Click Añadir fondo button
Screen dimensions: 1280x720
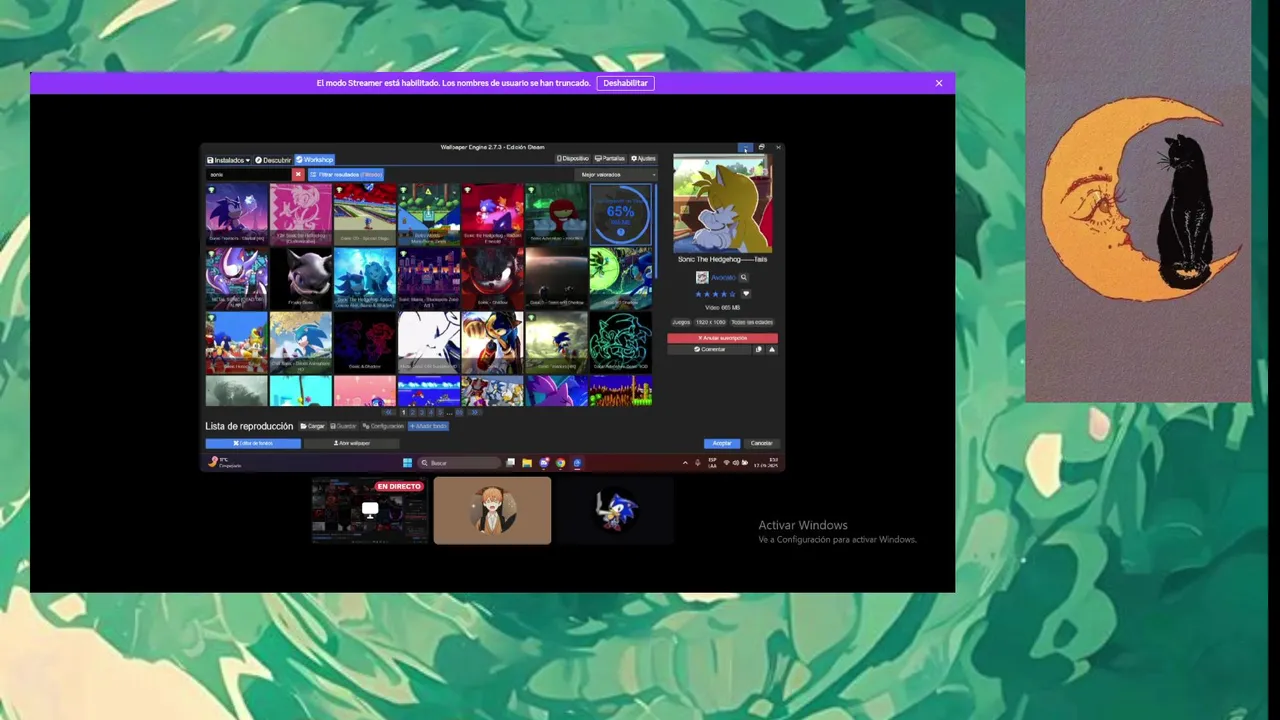coord(428,426)
